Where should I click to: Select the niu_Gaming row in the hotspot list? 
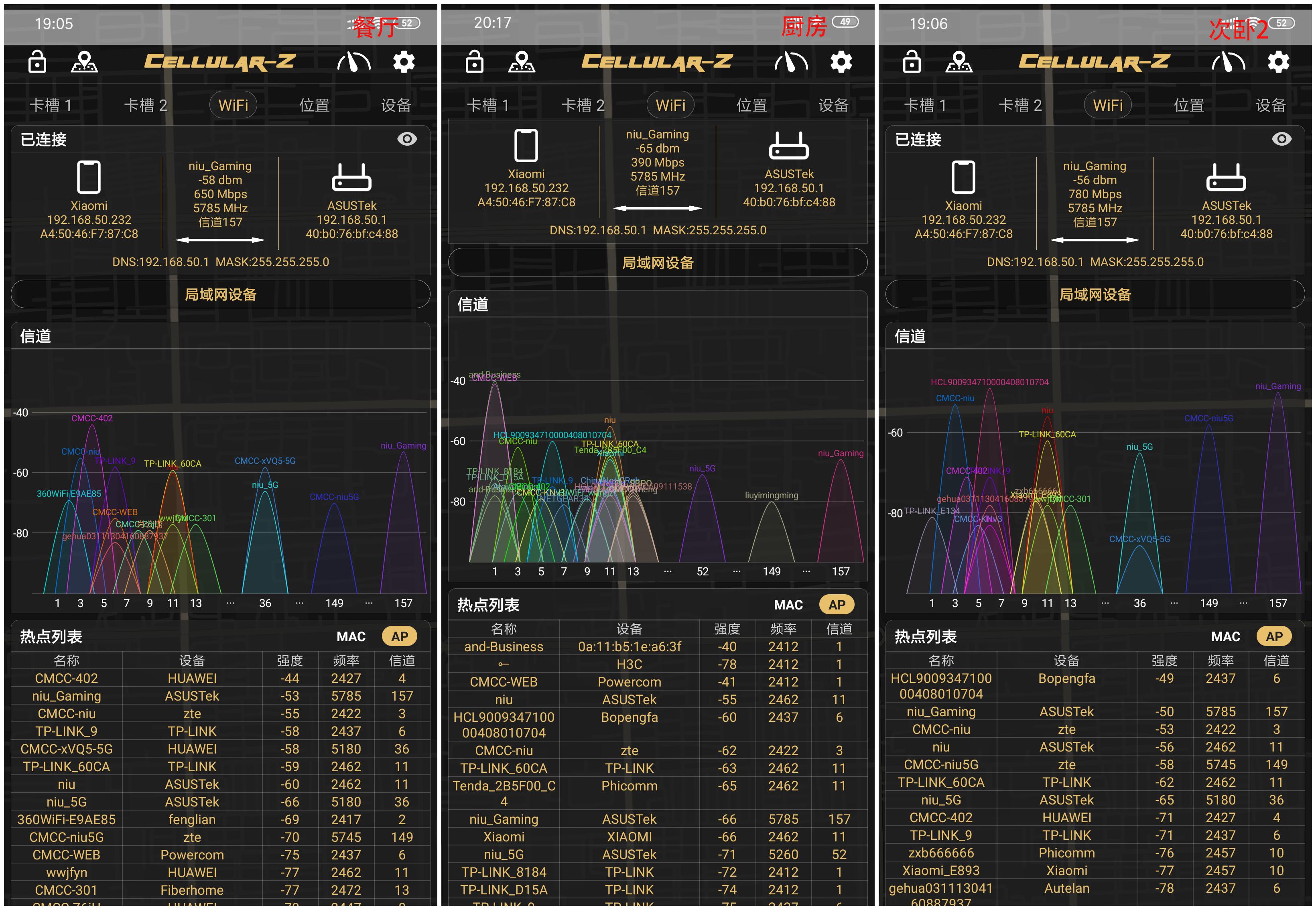coord(65,696)
